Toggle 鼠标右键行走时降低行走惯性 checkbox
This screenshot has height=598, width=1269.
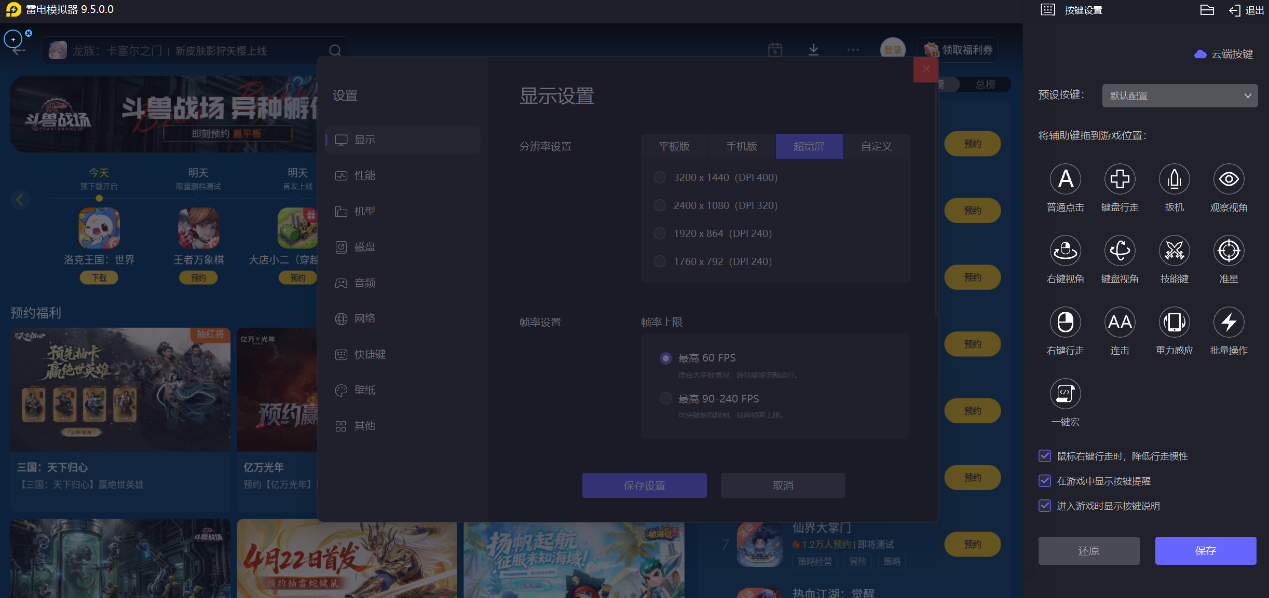coord(1045,456)
